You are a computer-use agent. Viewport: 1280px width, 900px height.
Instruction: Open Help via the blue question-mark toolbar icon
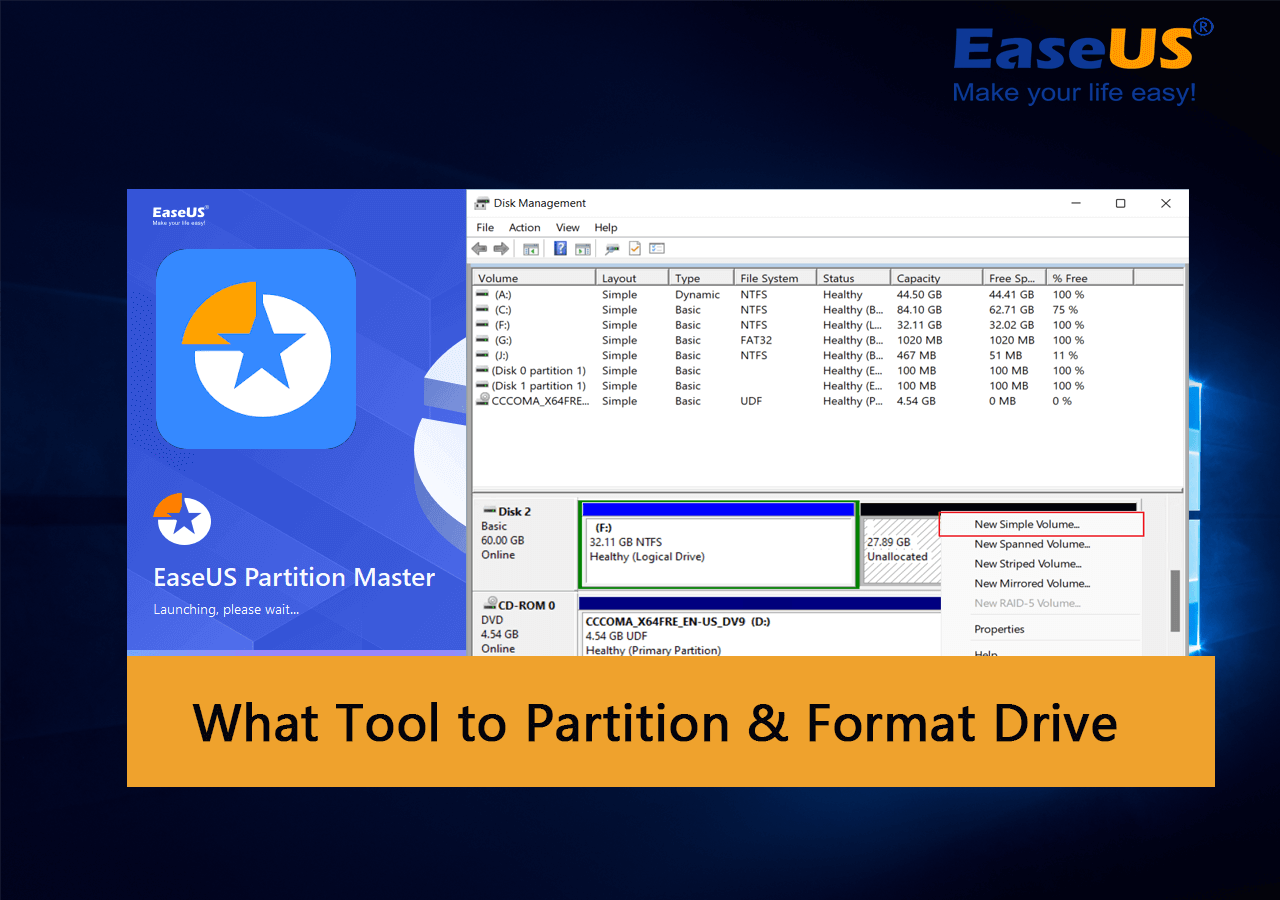(561, 248)
